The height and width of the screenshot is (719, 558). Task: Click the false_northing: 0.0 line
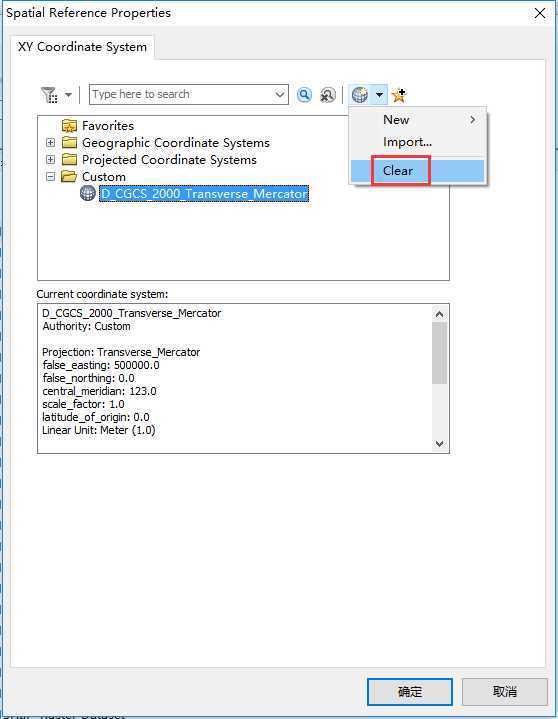88,378
